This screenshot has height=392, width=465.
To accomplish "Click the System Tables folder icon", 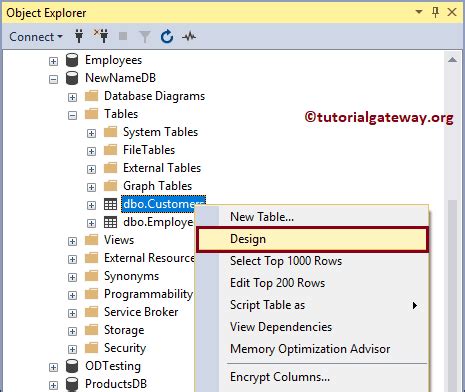I will tap(110, 132).
